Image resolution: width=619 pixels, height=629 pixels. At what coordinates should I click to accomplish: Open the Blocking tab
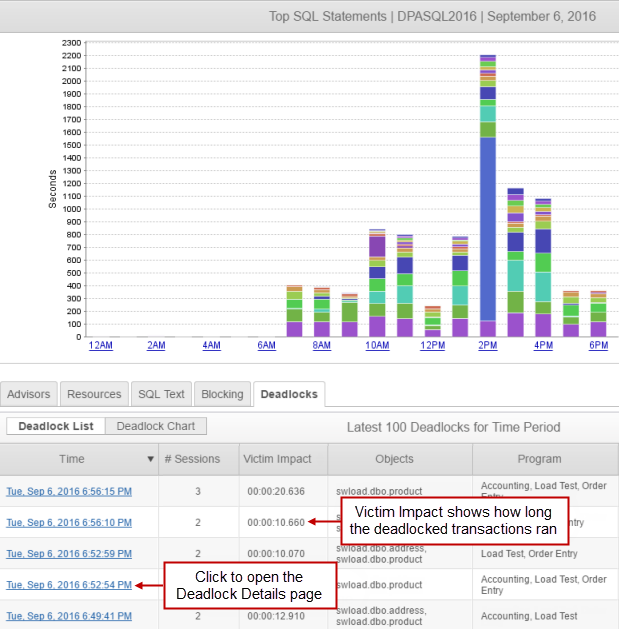222,394
